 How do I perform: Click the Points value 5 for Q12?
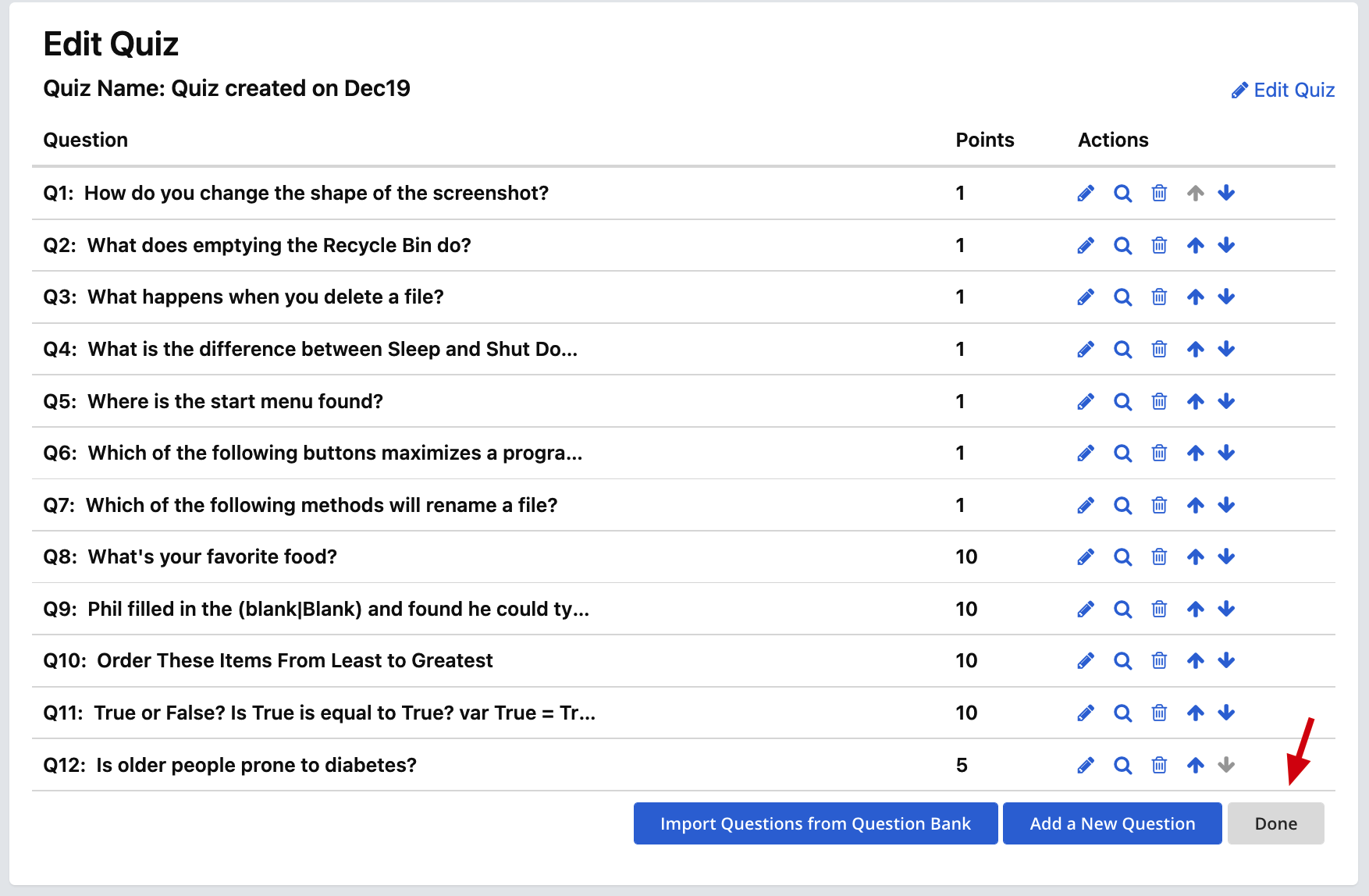pos(962,765)
